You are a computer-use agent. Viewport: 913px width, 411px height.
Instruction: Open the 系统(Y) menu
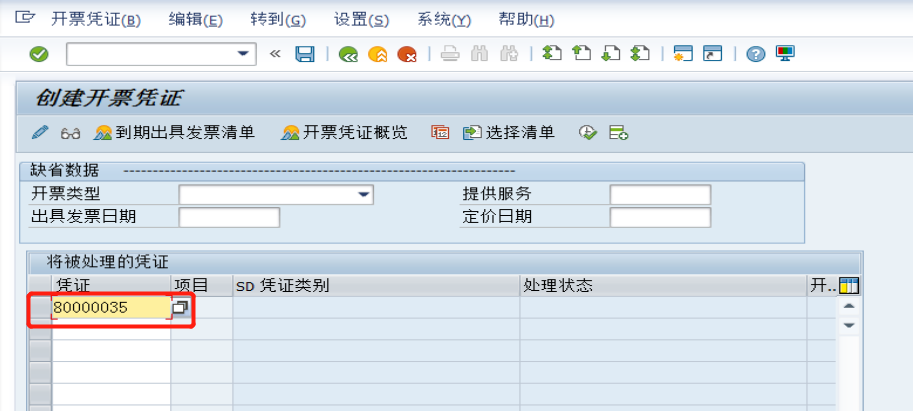[444, 20]
